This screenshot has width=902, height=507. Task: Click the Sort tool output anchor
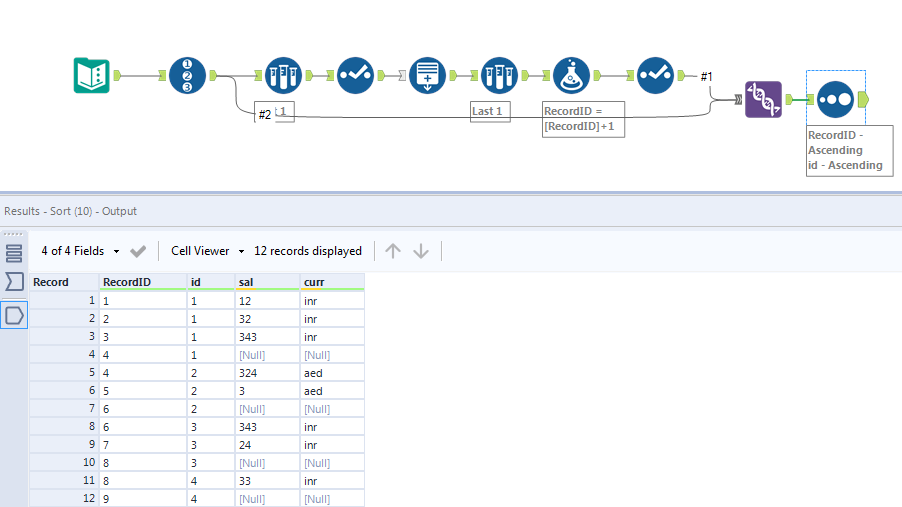(x=863, y=100)
